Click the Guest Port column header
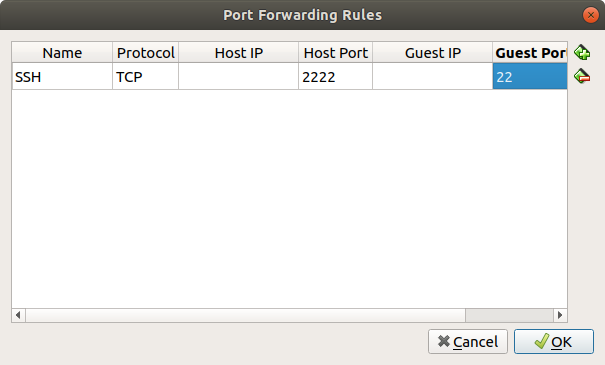Screen dimensions: 605x365 tap(530, 53)
